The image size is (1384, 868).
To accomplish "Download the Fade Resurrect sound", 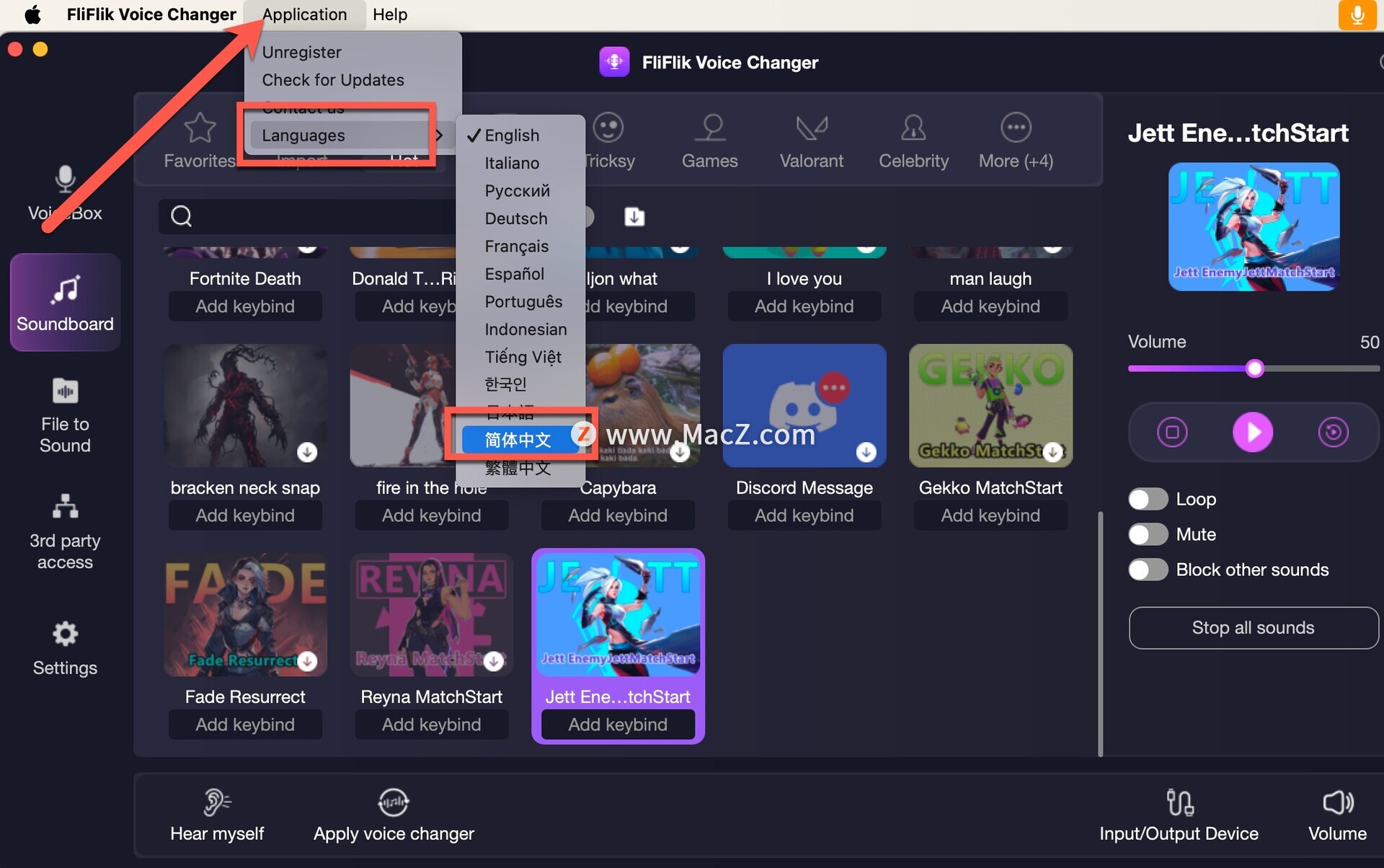I will [x=307, y=661].
